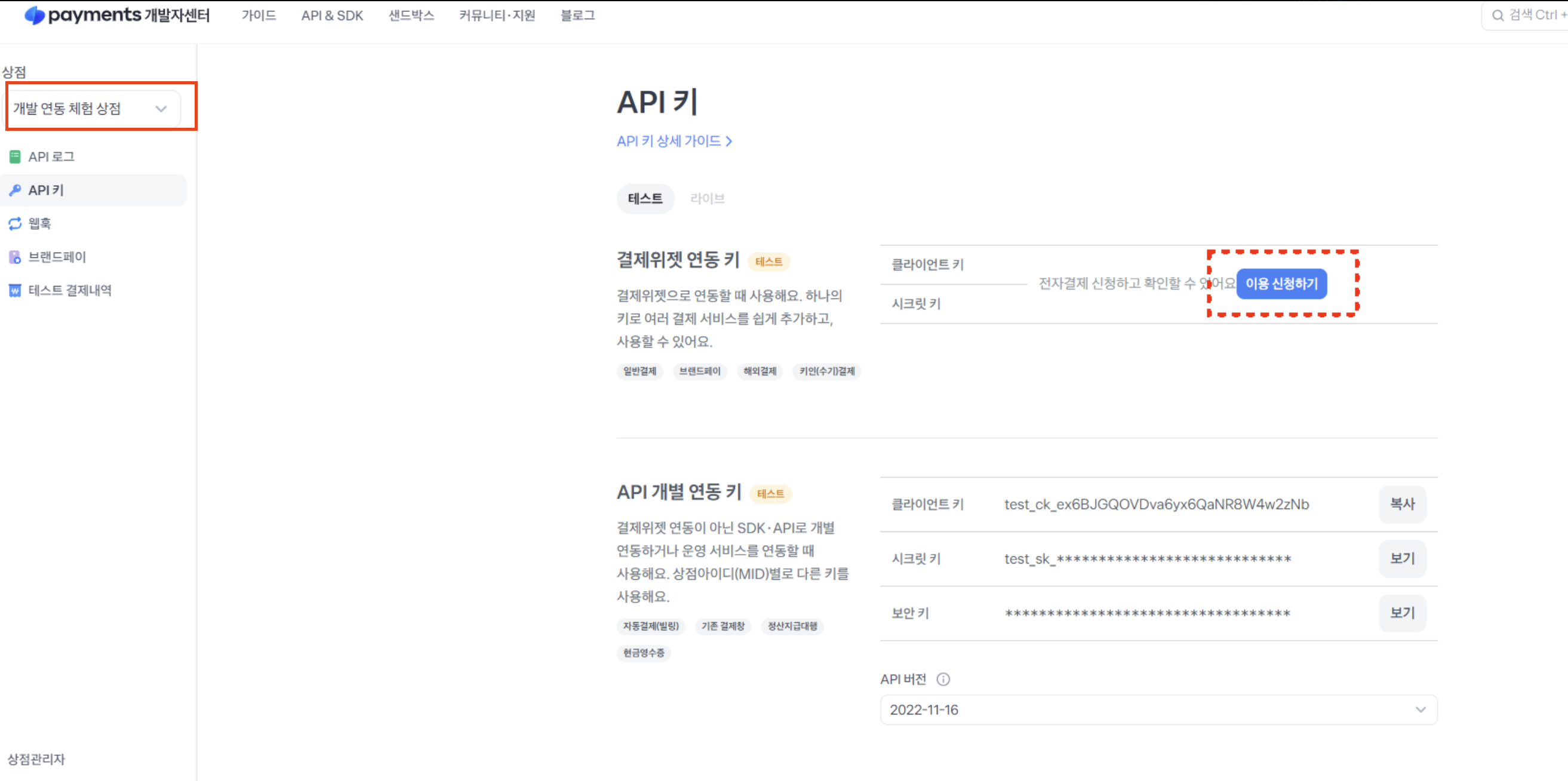Open the API 키 상세 가이드 link

[x=674, y=142]
